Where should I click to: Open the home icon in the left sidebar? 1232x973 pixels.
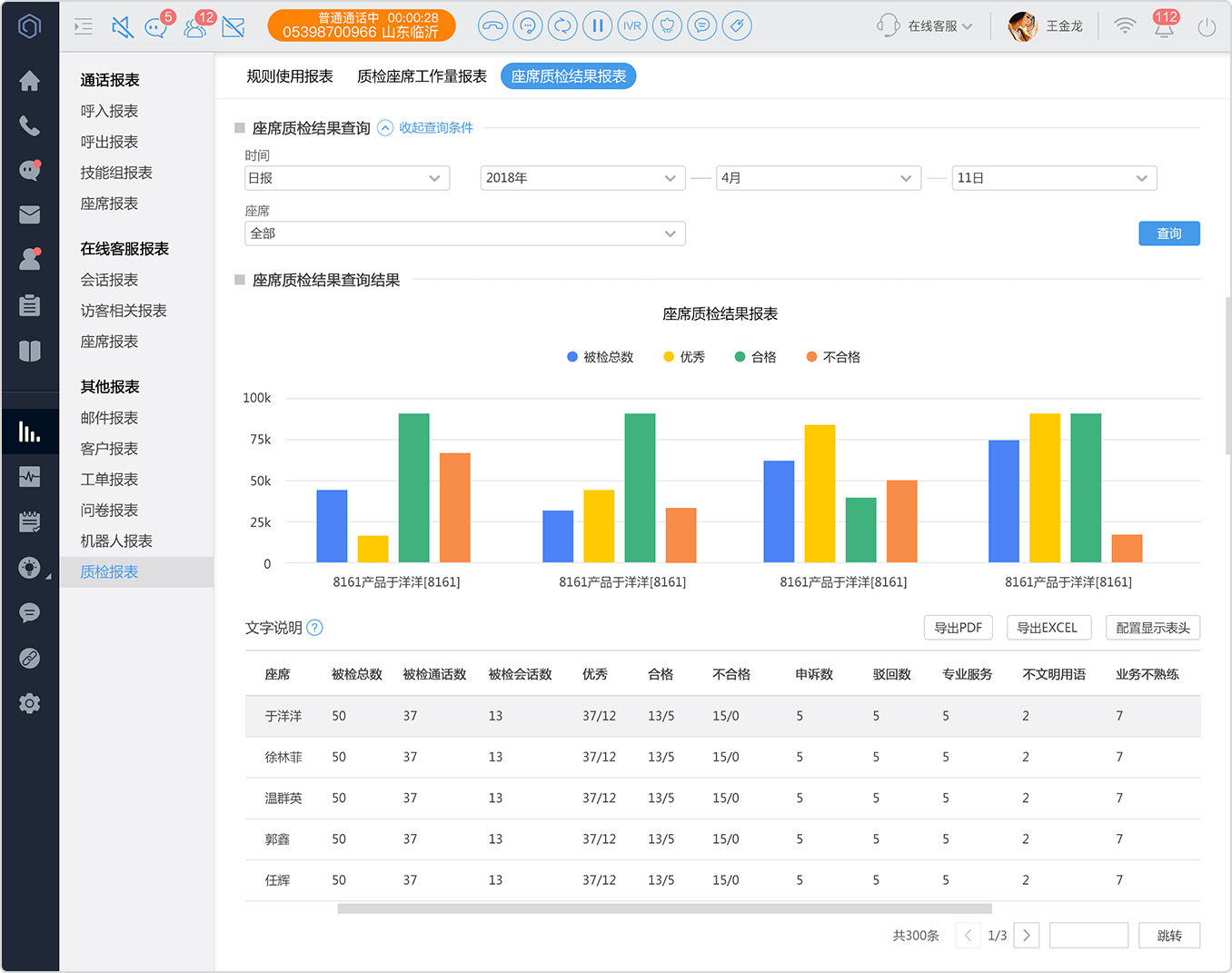click(x=30, y=81)
